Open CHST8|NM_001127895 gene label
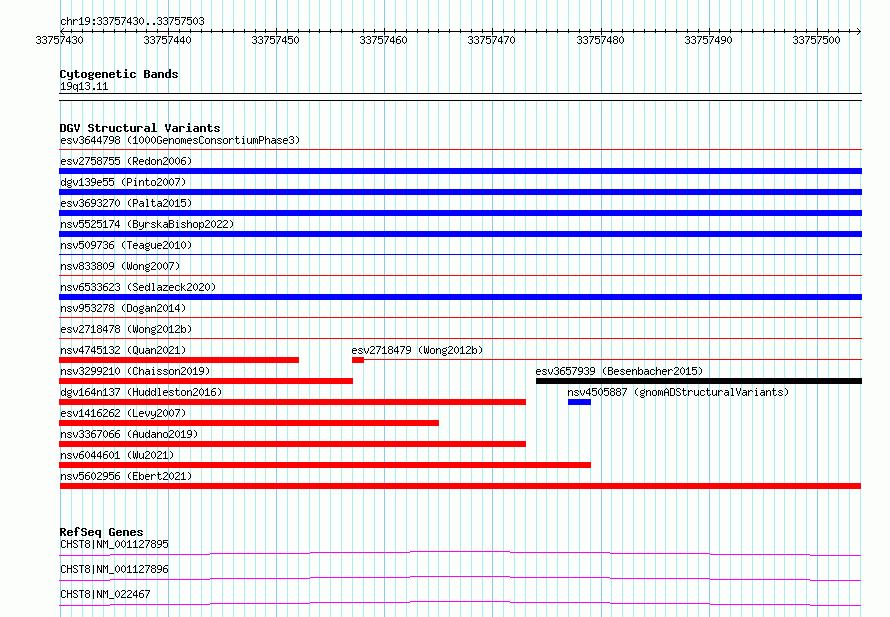The image size is (890, 617). (x=114, y=544)
